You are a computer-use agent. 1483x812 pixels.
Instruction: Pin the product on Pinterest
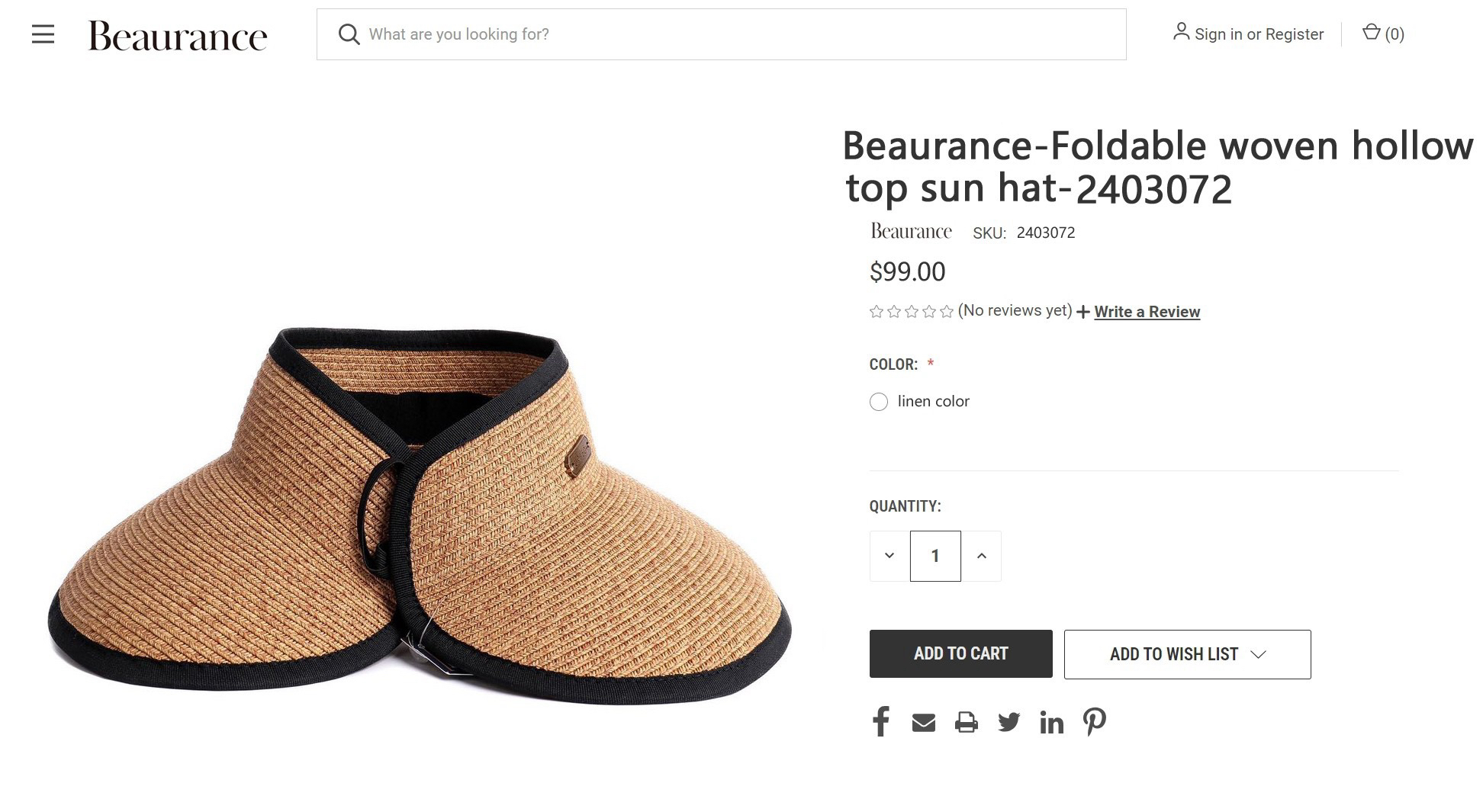(1095, 721)
